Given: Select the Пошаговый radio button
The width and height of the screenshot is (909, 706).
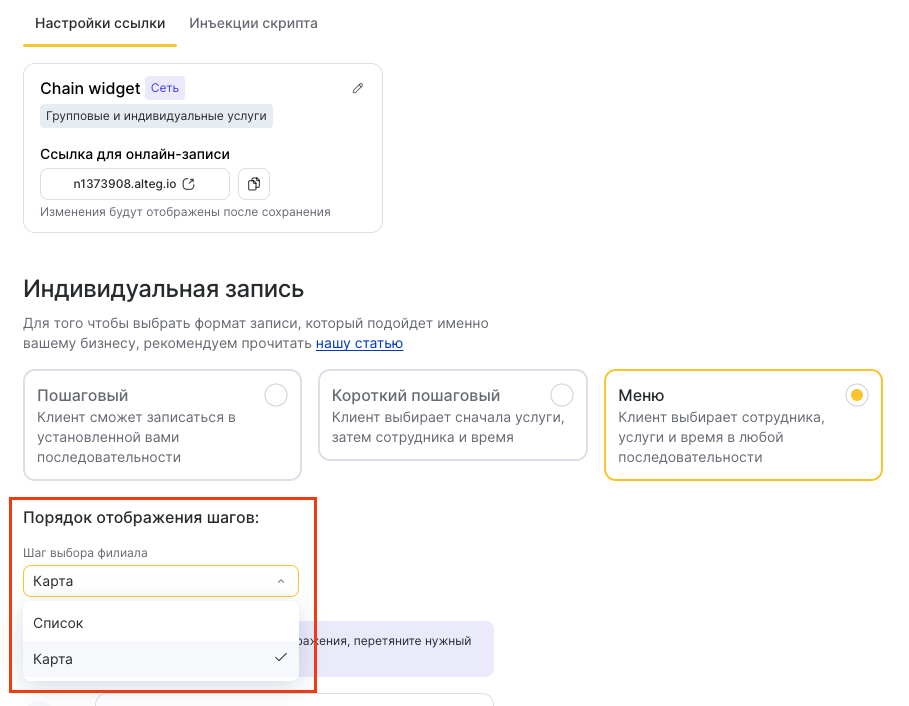Looking at the screenshot, I should 276,395.
